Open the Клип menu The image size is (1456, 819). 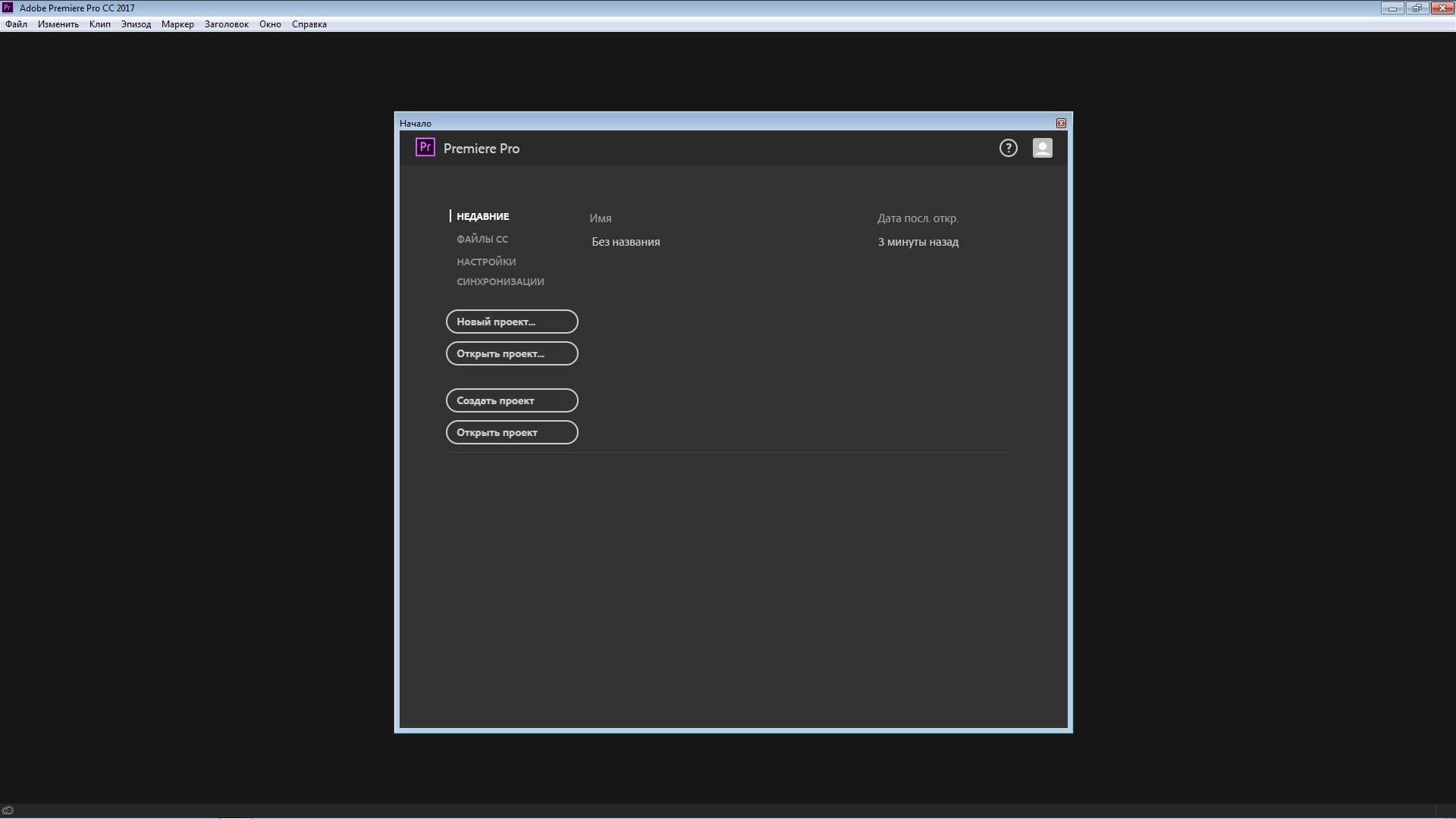(100, 24)
